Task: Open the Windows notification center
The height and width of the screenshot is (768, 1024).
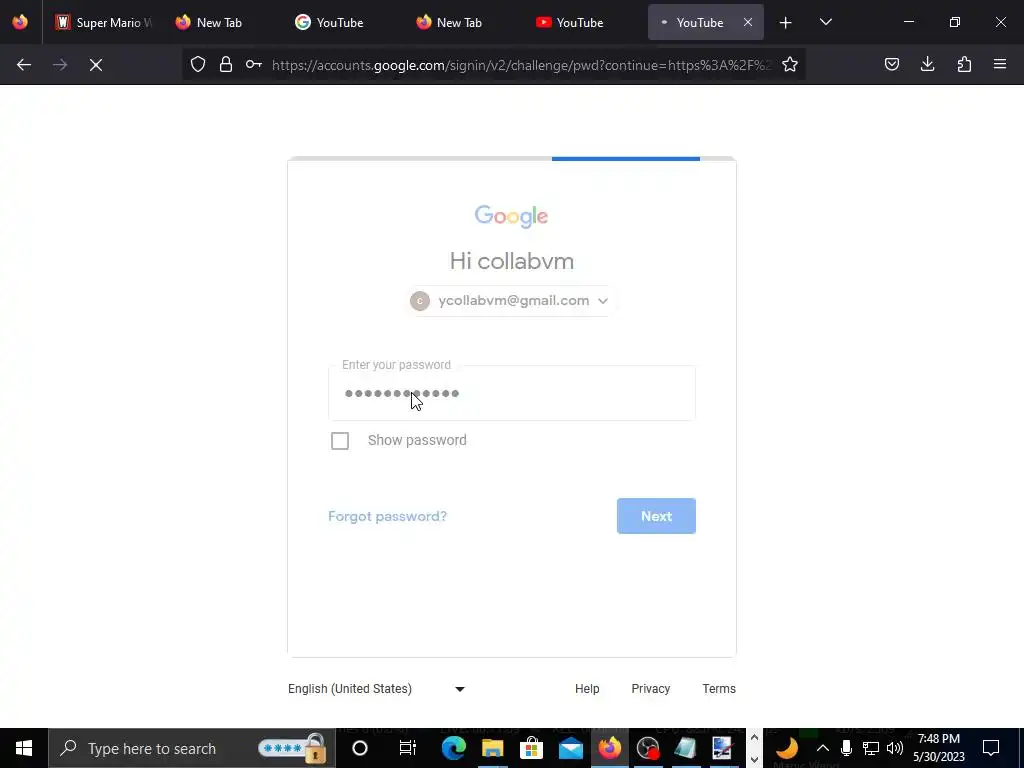Action: [x=991, y=748]
